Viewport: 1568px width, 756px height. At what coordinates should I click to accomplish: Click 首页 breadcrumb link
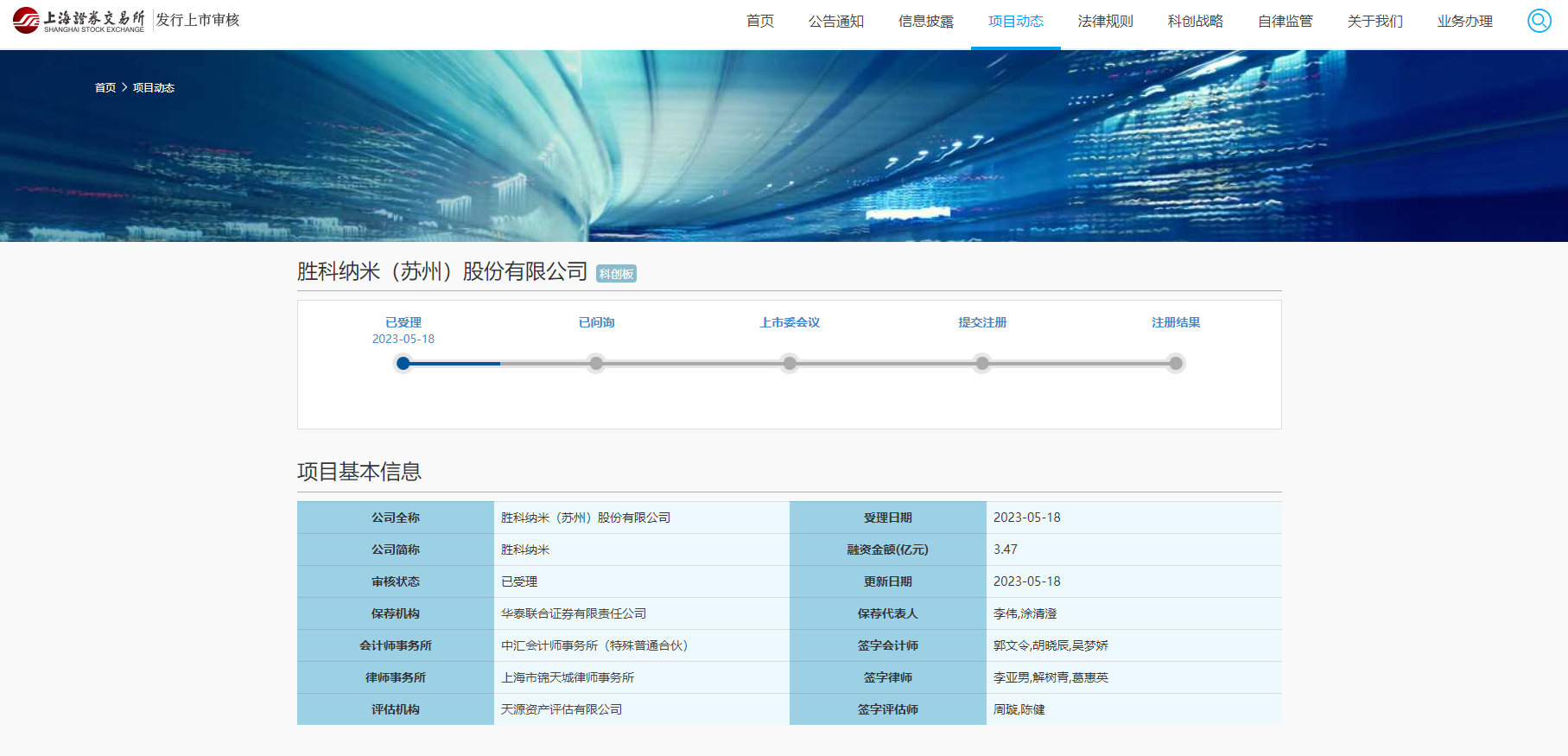(x=105, y=87)
